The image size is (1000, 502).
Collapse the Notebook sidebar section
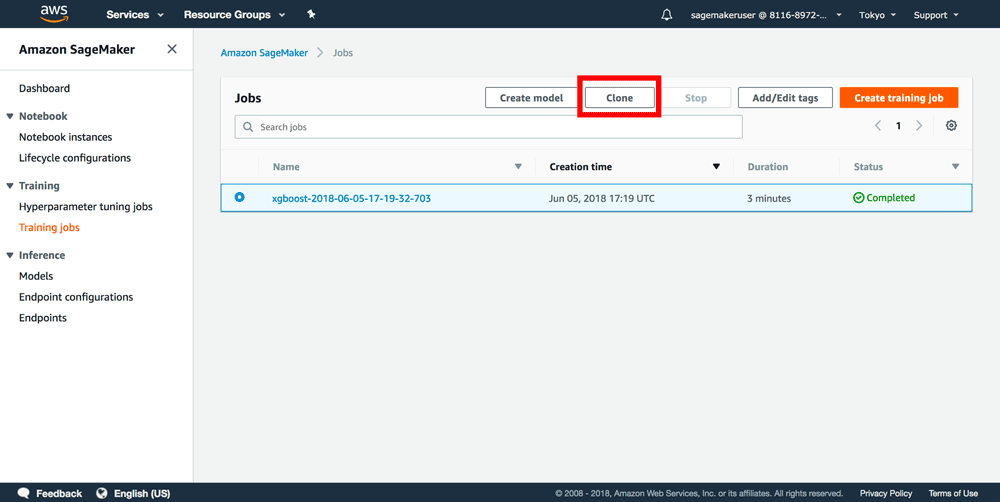point(10,116)
